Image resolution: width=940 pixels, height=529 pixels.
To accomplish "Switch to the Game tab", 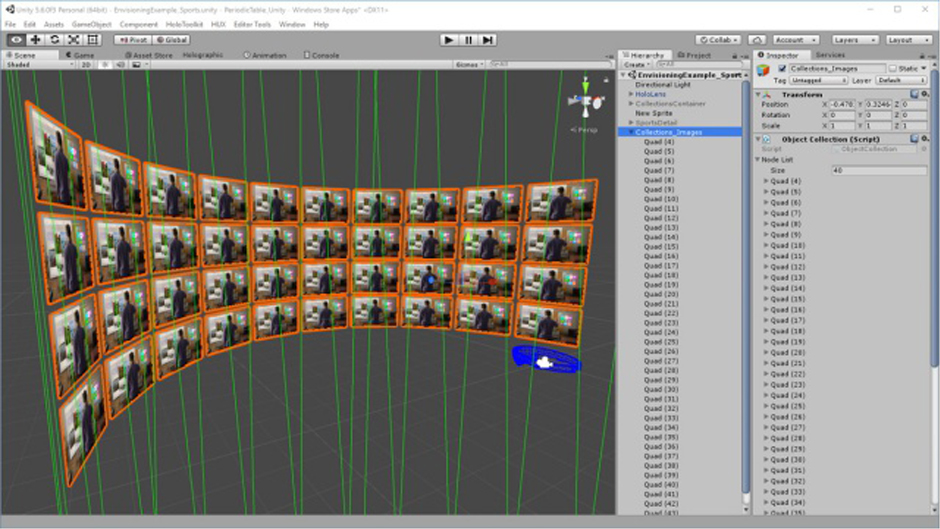I will 80,55.
